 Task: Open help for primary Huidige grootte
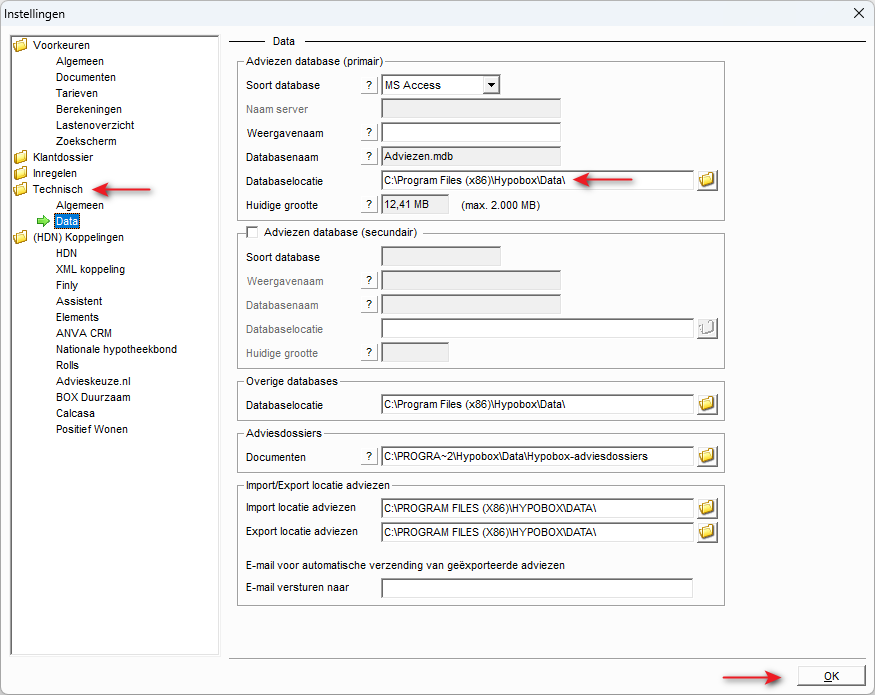point(369,204)
